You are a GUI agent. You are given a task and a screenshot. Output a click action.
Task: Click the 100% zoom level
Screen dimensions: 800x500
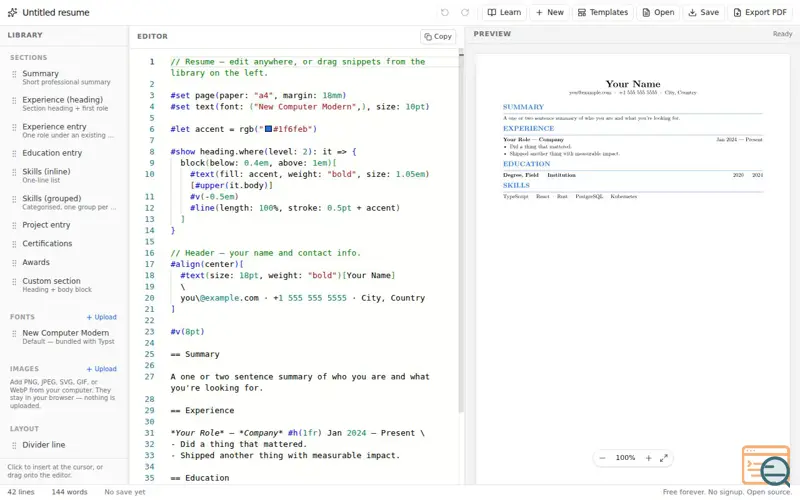[x=625, y=458]
